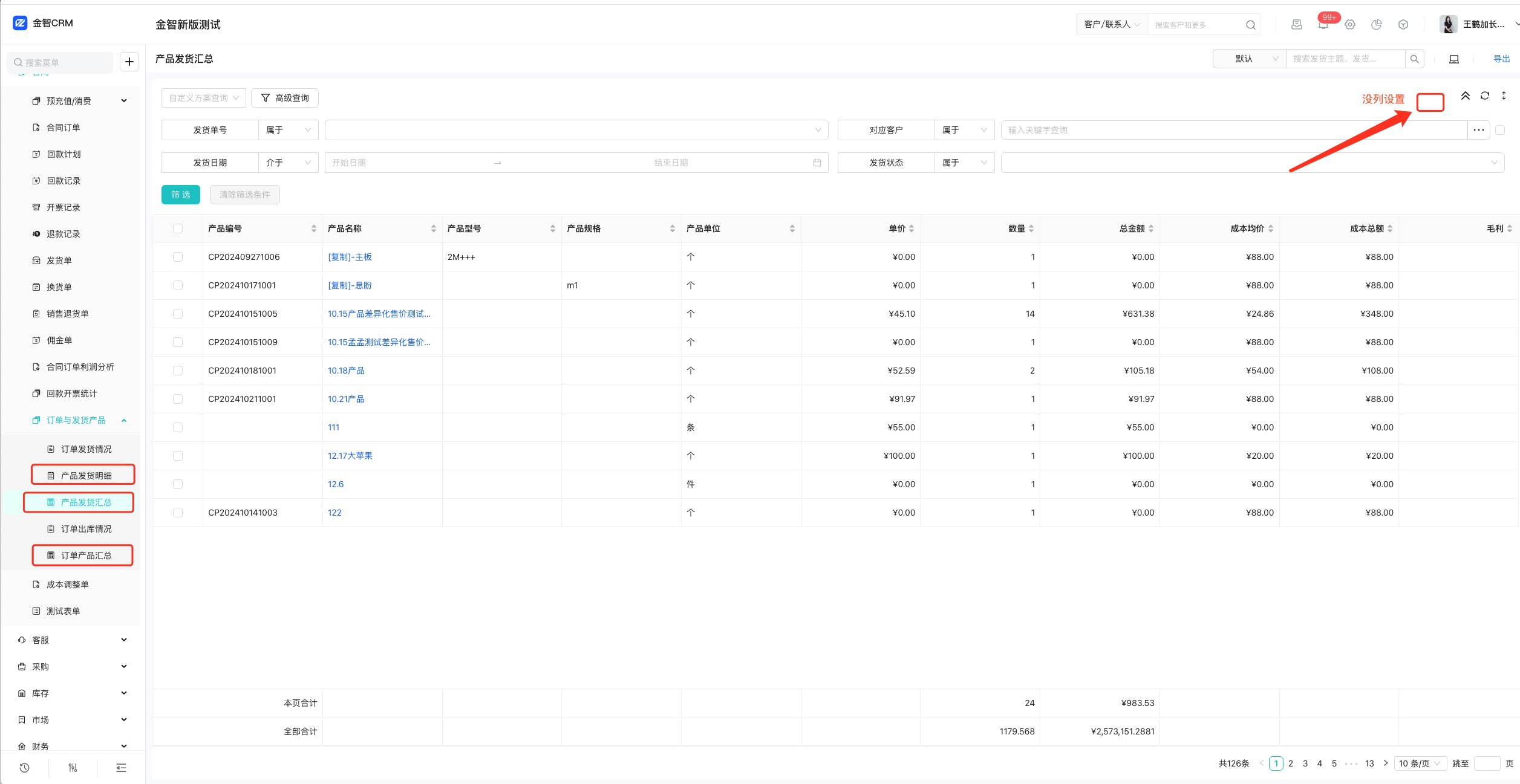Open the 默认 dropdown near search
The width and height of the screenshot is (1520, 784).
coord(1249,59)
